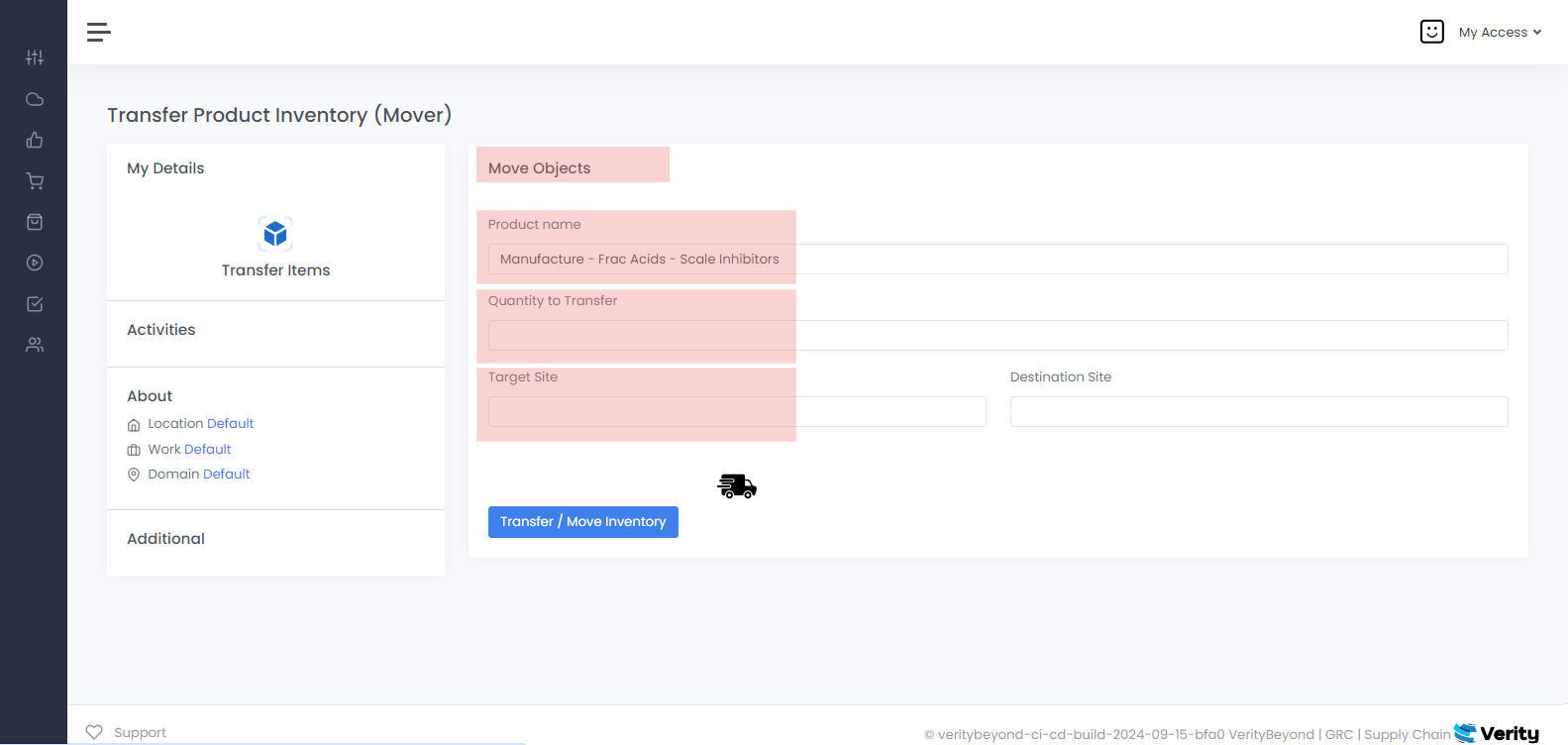Open the sliders settings sidebar icon

35,57
